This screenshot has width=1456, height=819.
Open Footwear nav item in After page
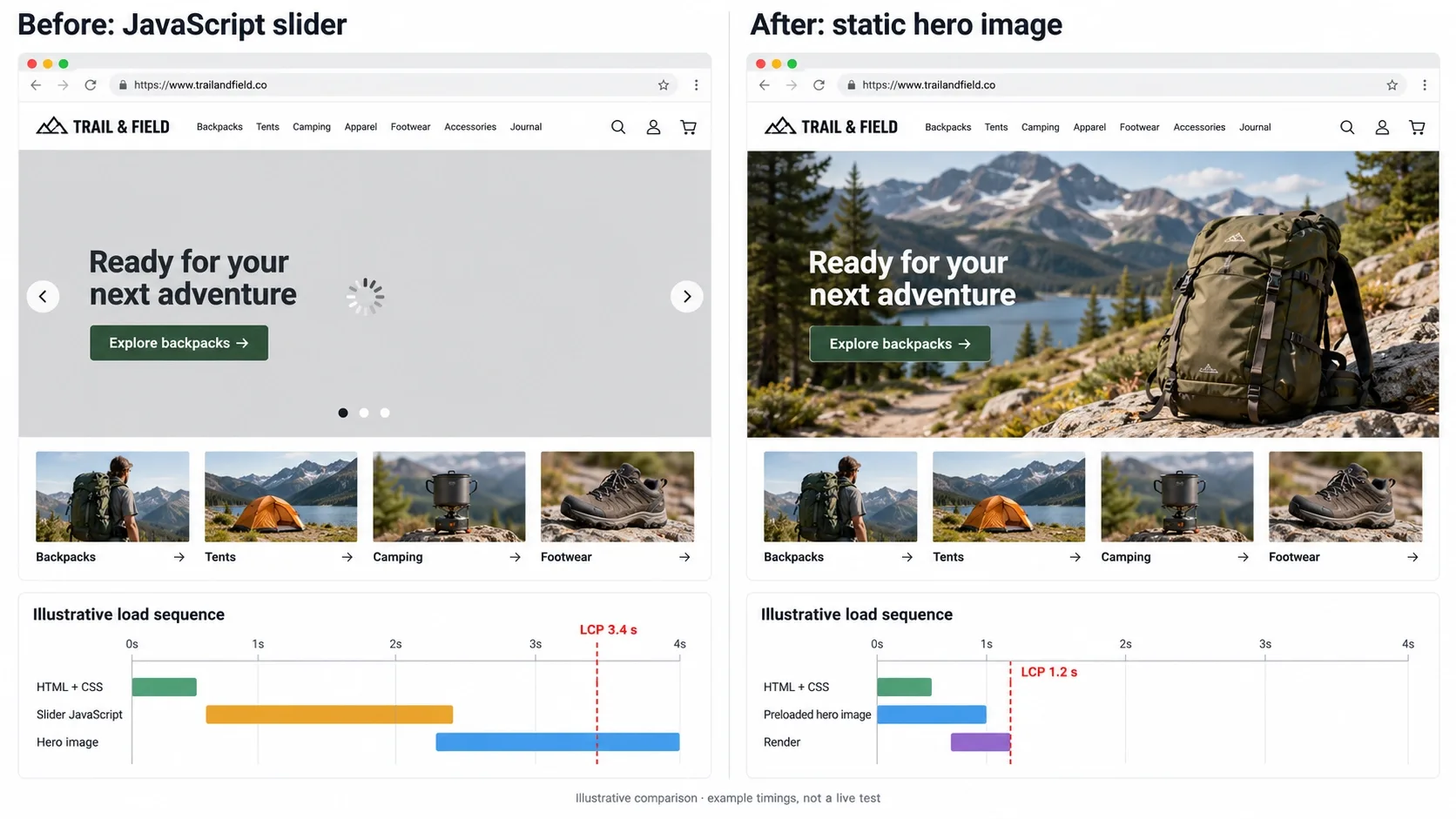(1139, 127)
